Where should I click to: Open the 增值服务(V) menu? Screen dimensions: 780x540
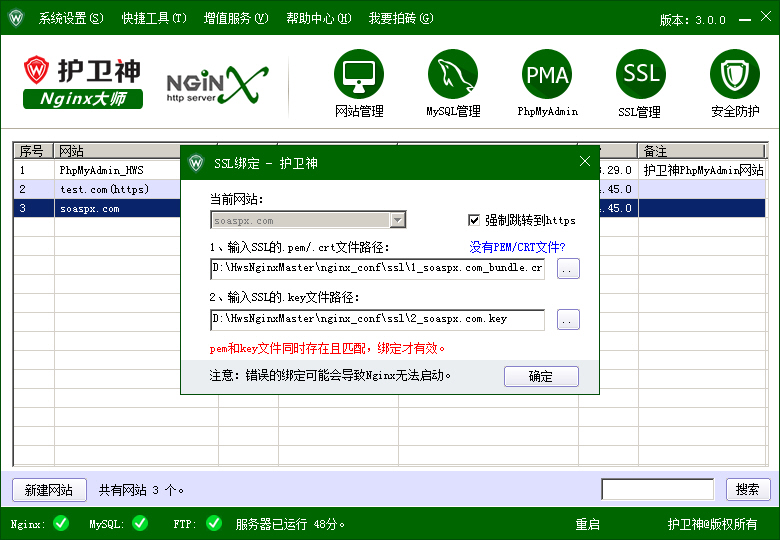coord(236,18)
